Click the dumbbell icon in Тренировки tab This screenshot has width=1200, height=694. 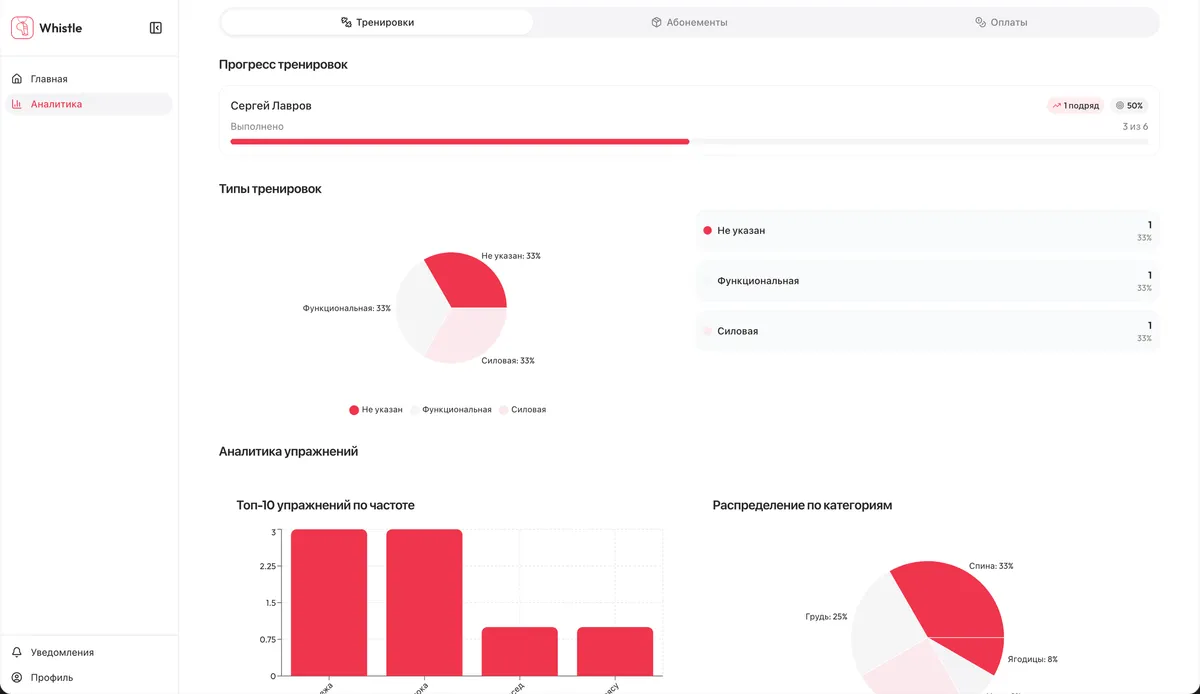346,22
